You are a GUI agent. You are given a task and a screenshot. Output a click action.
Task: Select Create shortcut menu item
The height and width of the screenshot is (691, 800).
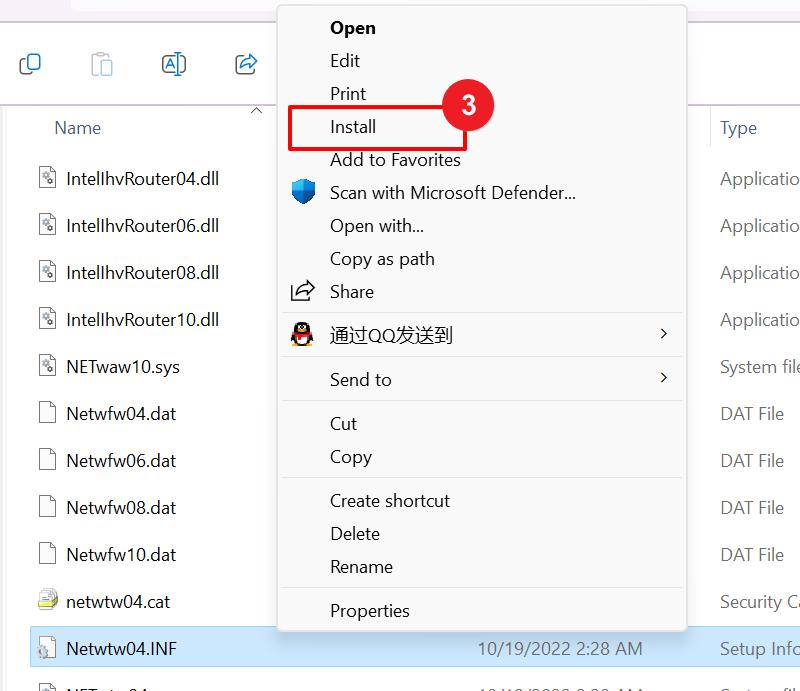pos(390,500)
